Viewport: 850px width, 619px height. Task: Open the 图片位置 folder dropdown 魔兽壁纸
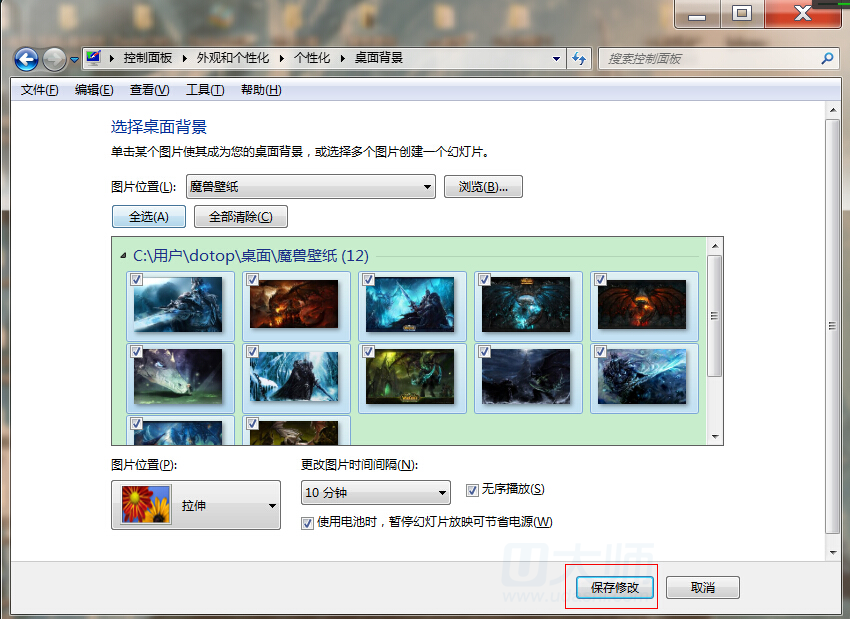coord(310,187)
